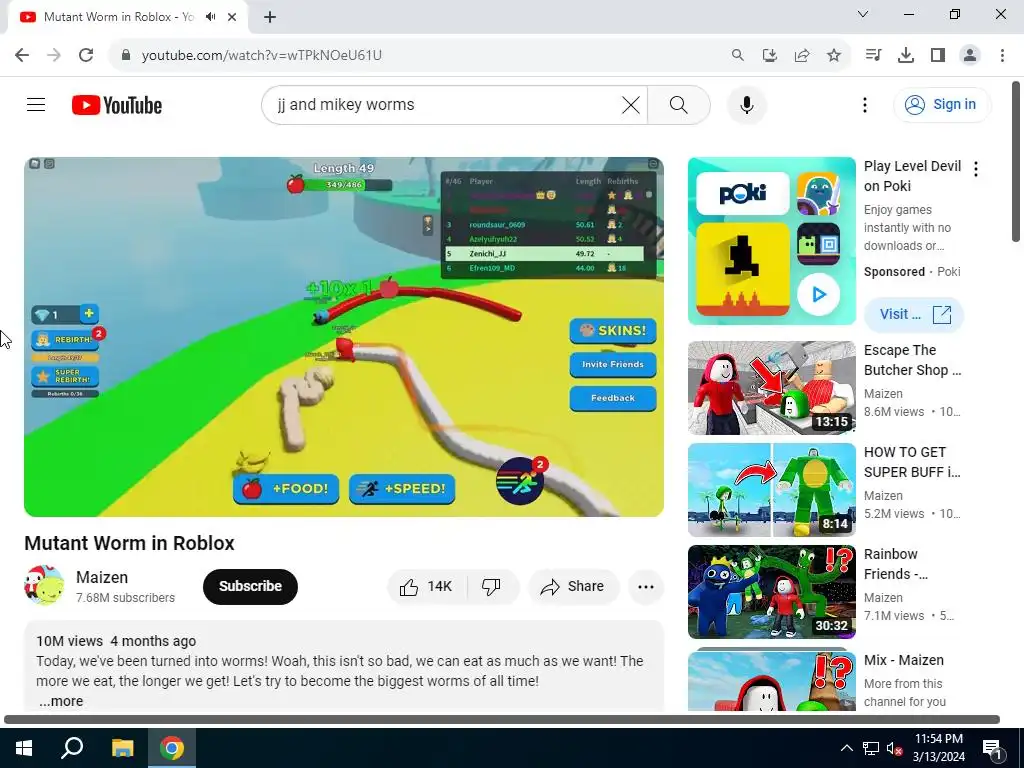Open the Maizen channel name link
This screenshot has height=768, width=1024.
click(102, 577)
